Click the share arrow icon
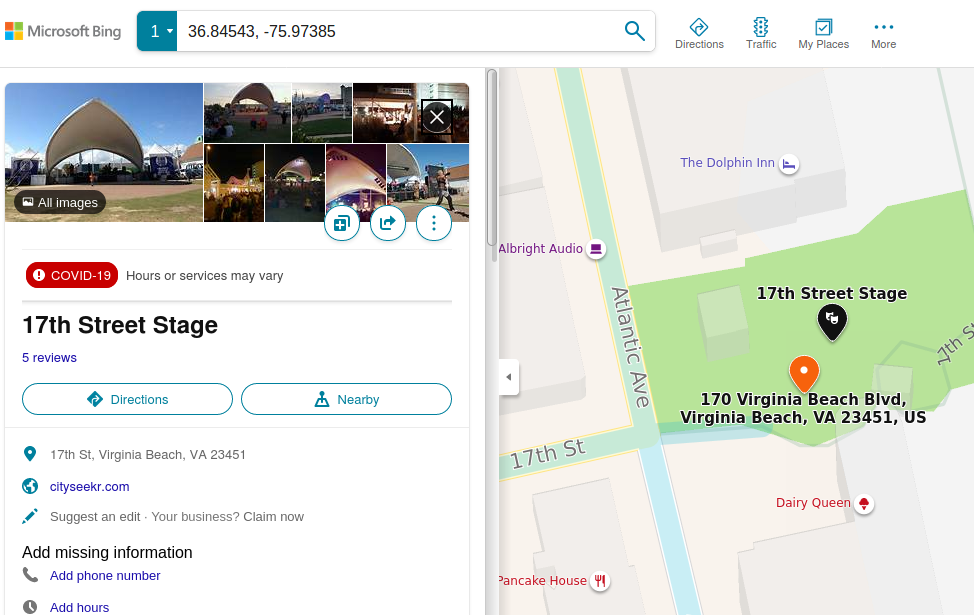974x615 pixels. (x=388, y=223)
